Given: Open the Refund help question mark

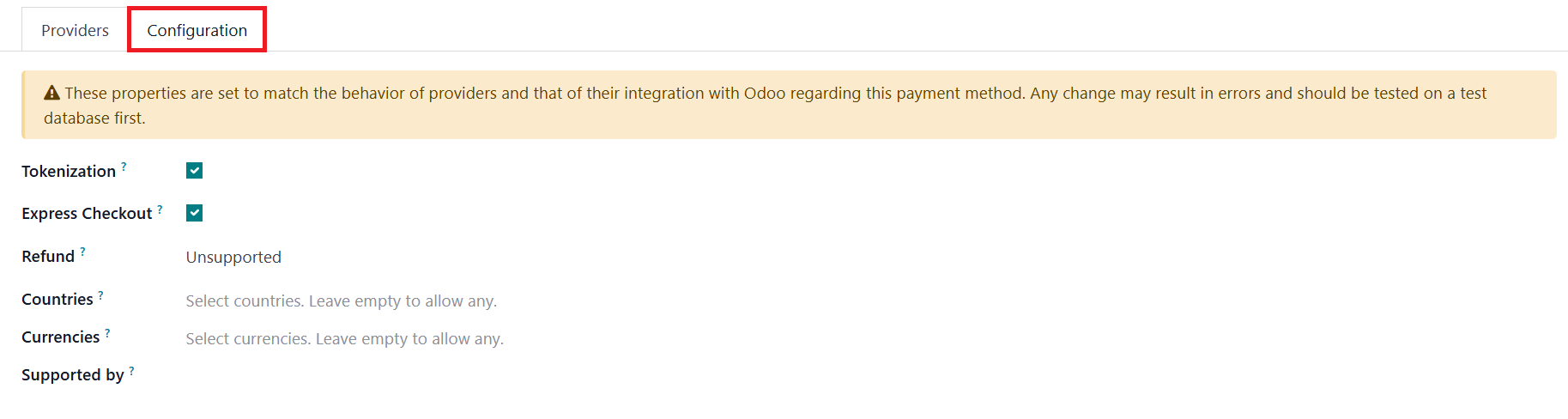Looking at the screenshot, I should pyautogui.click(x=82, y=252).
